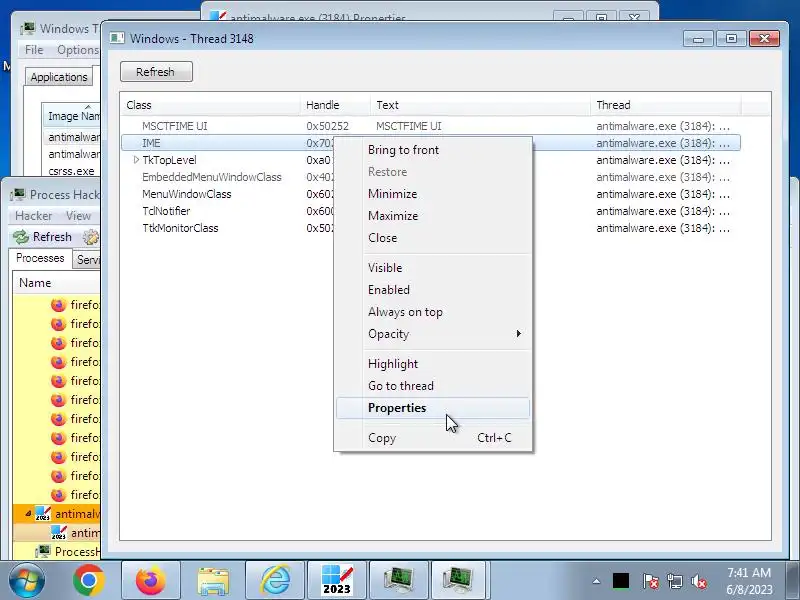Sort by the Text column header
The image size is (800, 600).
[480, 105]
